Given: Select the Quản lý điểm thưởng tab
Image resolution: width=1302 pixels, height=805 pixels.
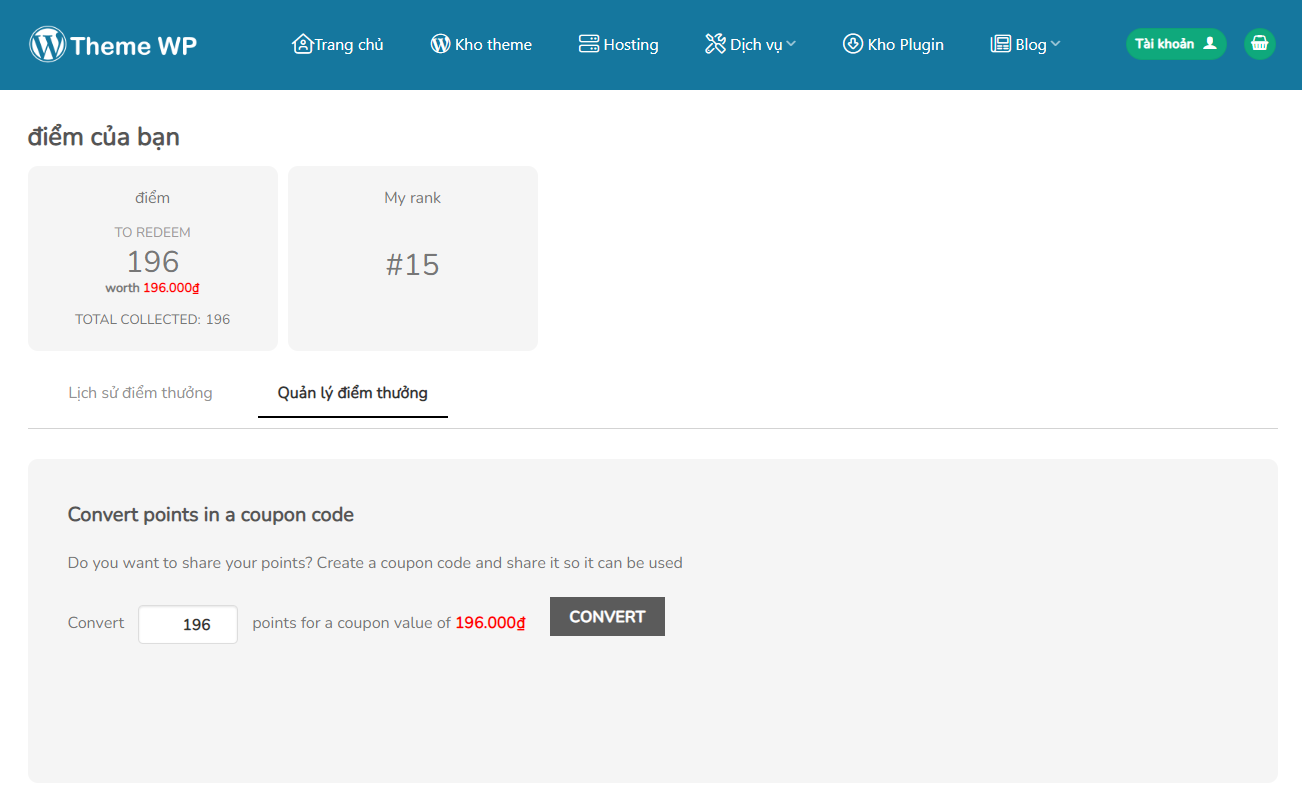Looking at the screenshot, I should tap(352, 393).
